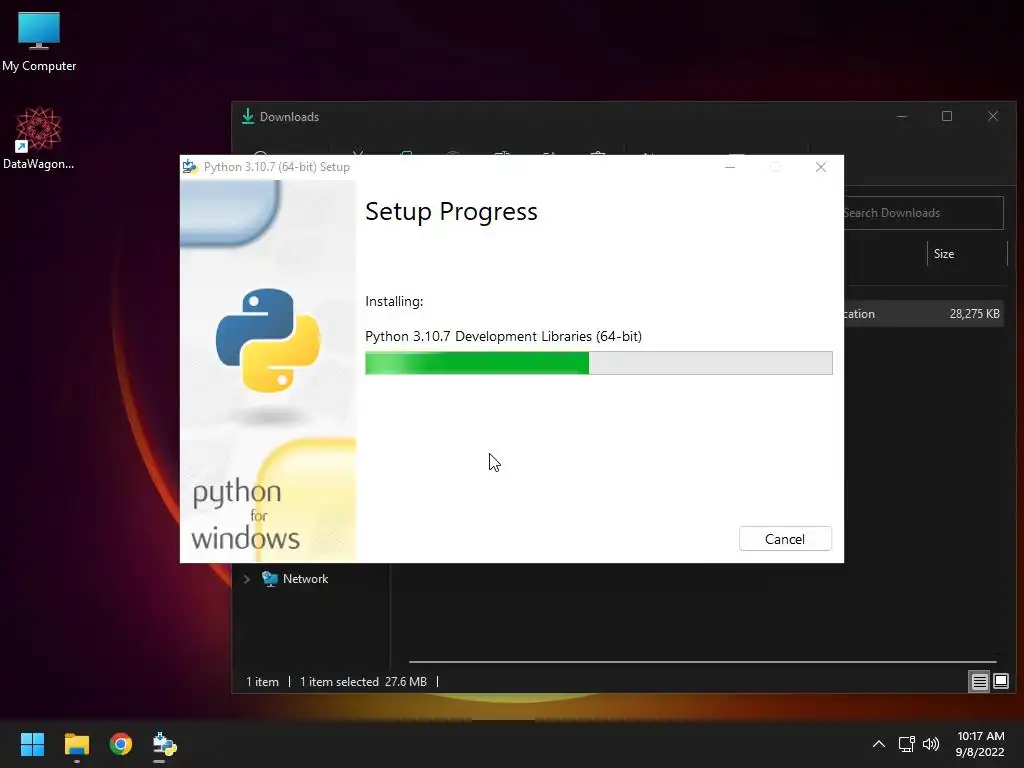Show hidden system tray icons
Image resolution: width=1024 pixels, height=768 pixels.
[x=879, y=744]
